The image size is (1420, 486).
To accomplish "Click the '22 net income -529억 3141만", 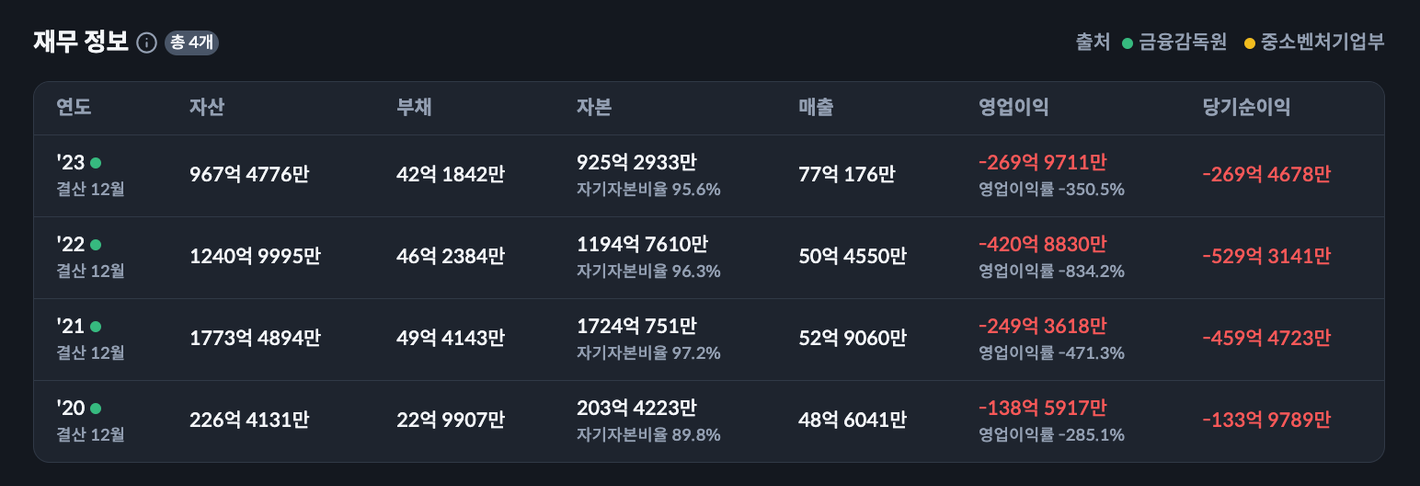I will [x=1266, y=256].
